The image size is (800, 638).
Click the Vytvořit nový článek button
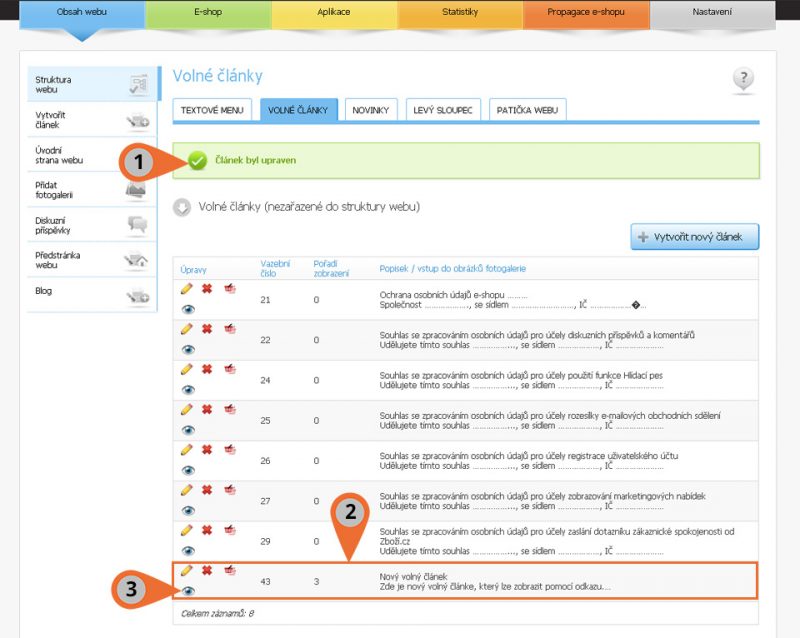click(x=695, y=237)
